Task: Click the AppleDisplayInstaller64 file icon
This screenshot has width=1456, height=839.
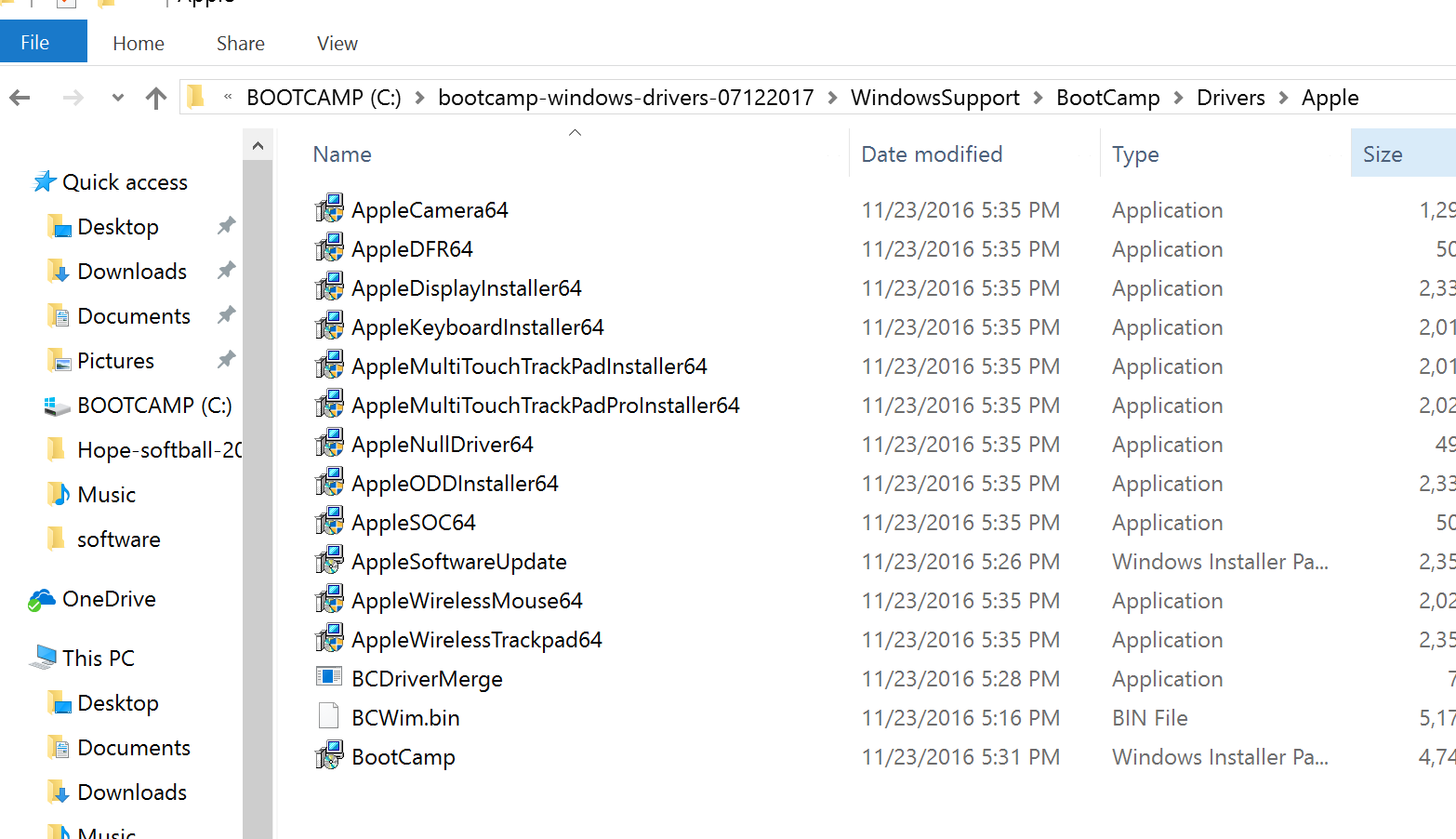Action: [x=329, y=287]
